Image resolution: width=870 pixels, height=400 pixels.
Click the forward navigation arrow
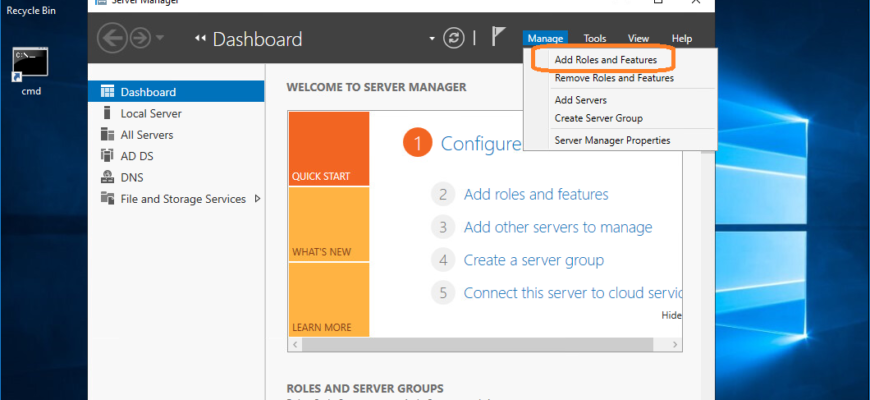click(140, 38)
